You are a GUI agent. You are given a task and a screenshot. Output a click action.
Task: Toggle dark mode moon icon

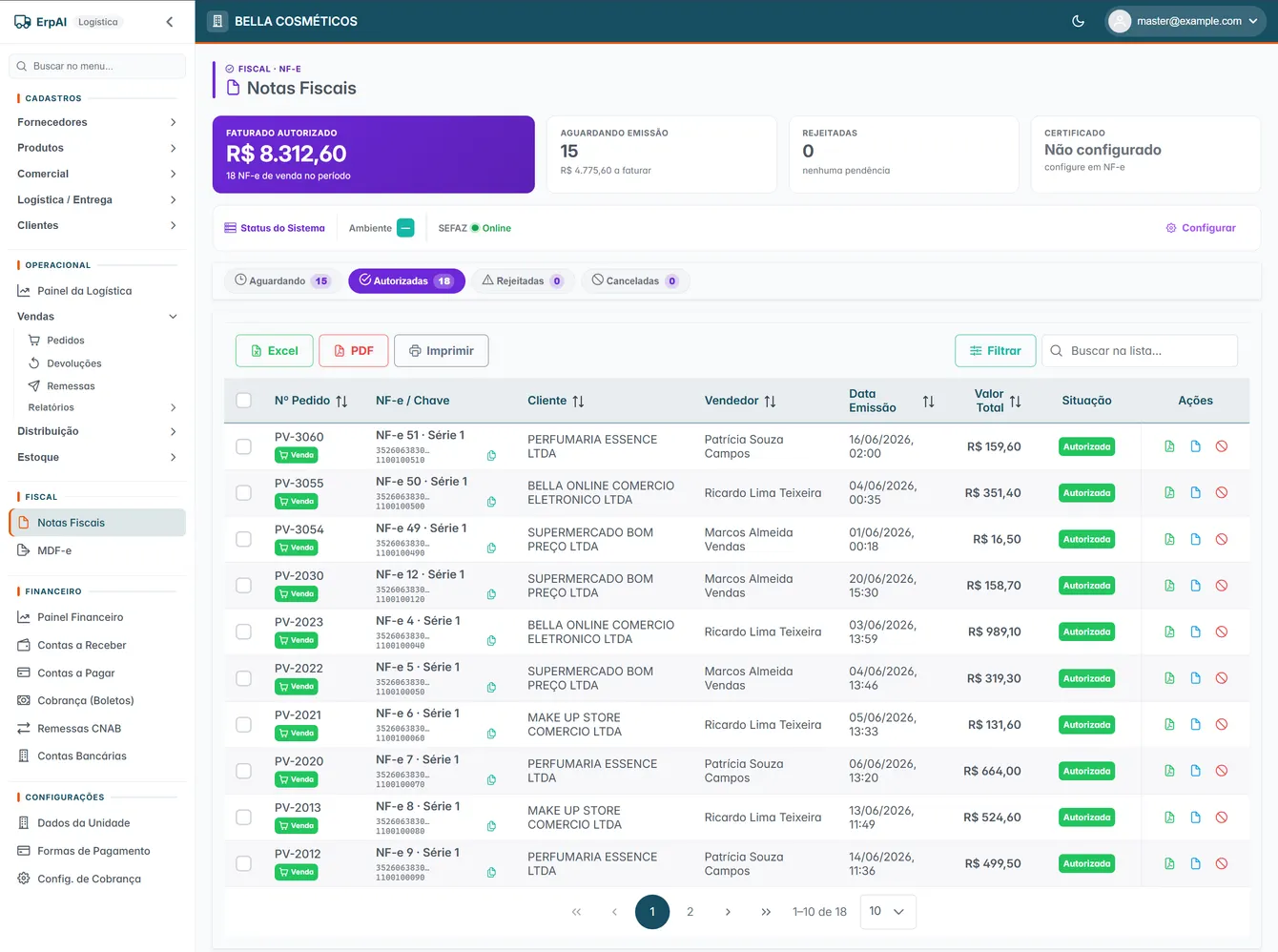[x=1078, y=21]
